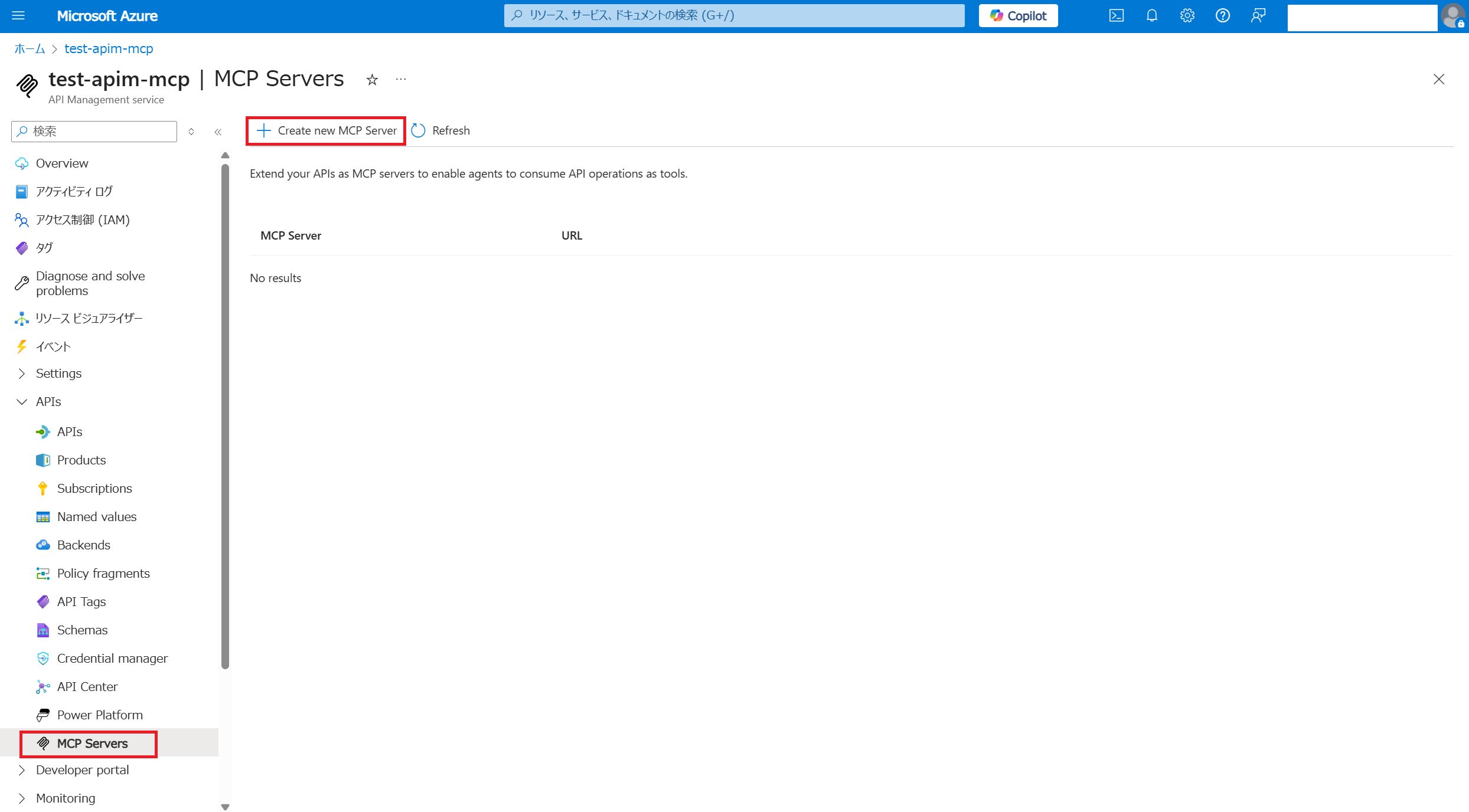Click the Policy fragments icon

pos(43,574)
